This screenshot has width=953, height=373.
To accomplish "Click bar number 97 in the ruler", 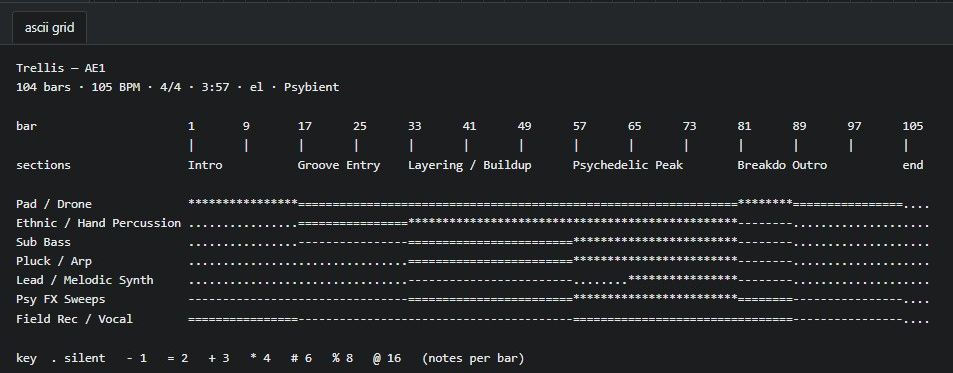I will 854,126.
